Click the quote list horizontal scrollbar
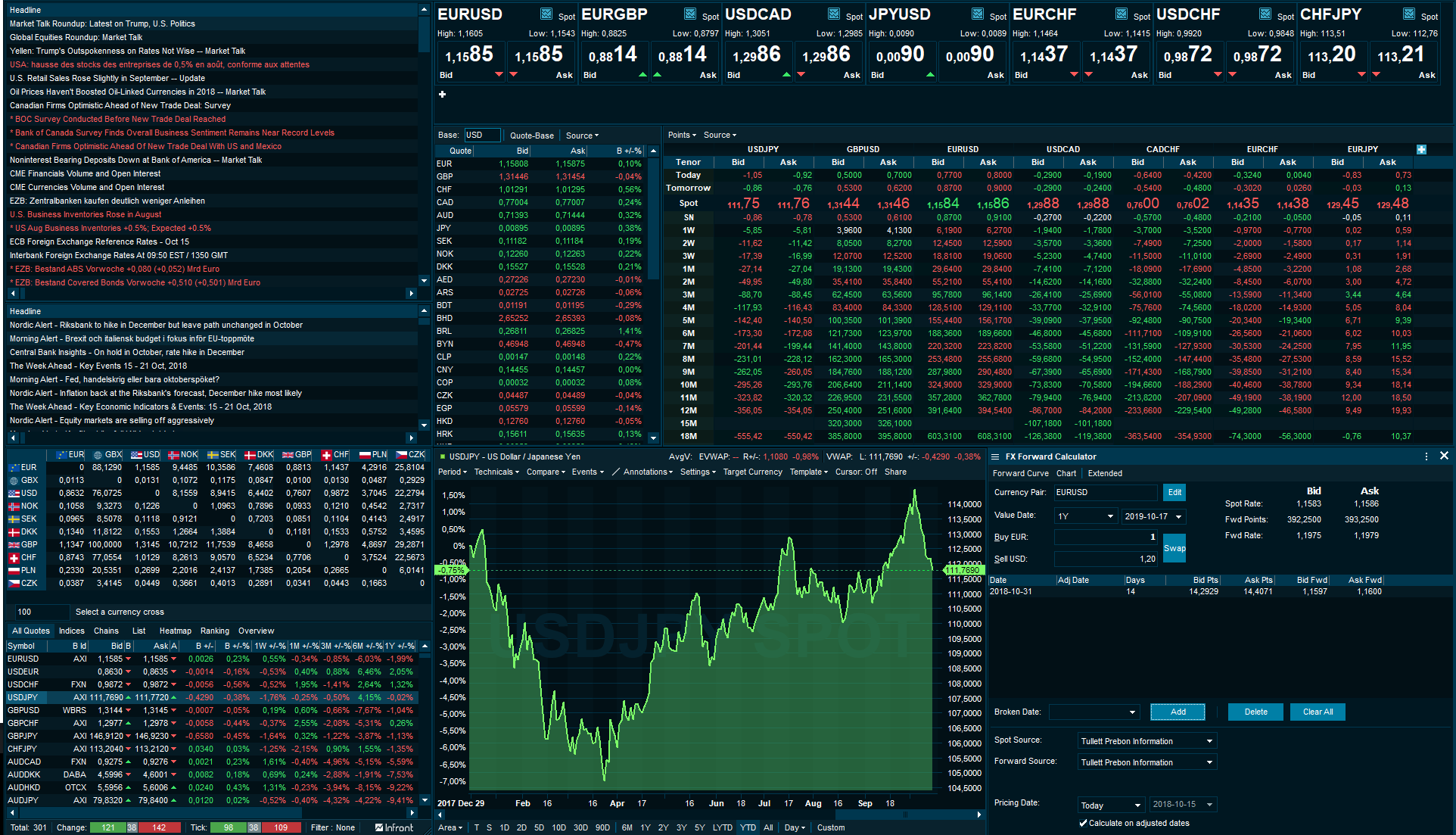 coord(212,812)
